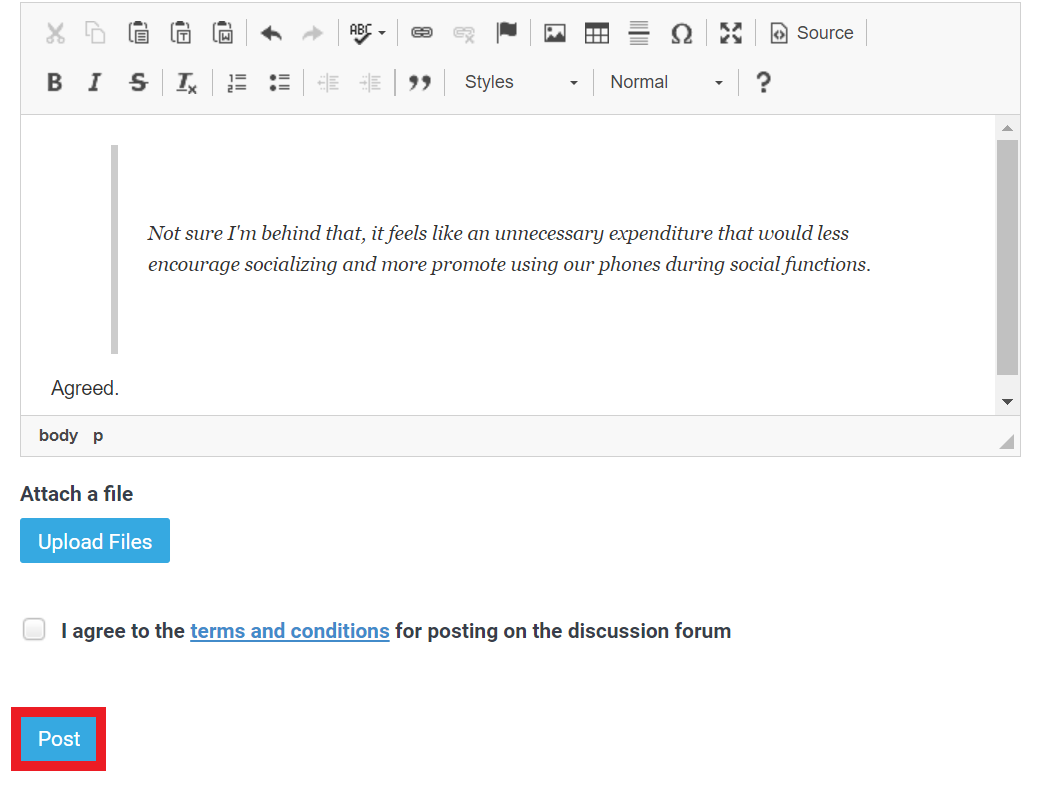Click the Upload Files button

[95, 541]
